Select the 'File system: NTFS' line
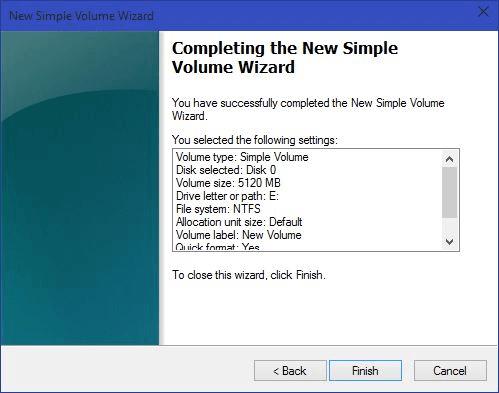 click(218, 209)
